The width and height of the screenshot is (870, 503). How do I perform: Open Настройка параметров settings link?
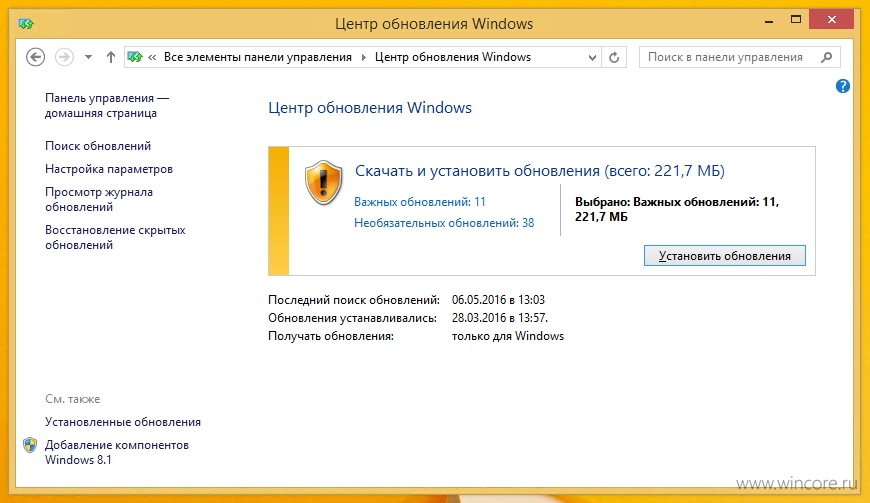109,169
